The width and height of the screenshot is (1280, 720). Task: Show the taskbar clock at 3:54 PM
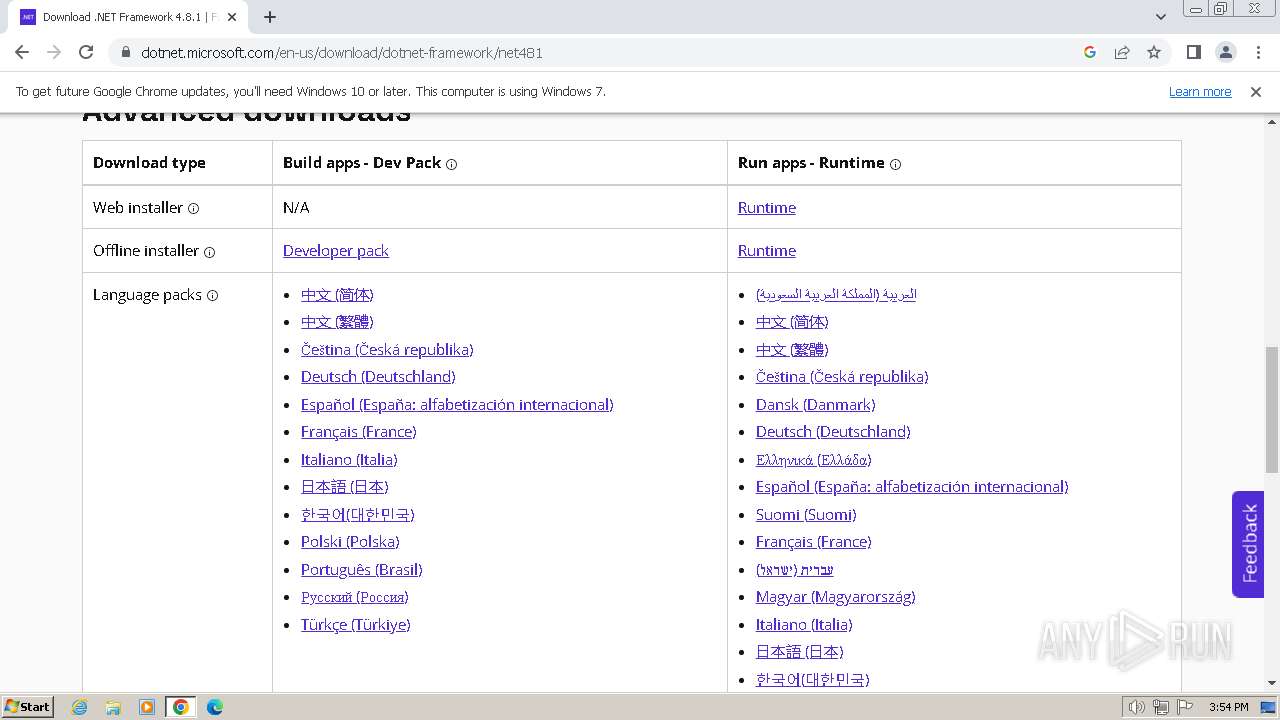tap(1228, 707)
